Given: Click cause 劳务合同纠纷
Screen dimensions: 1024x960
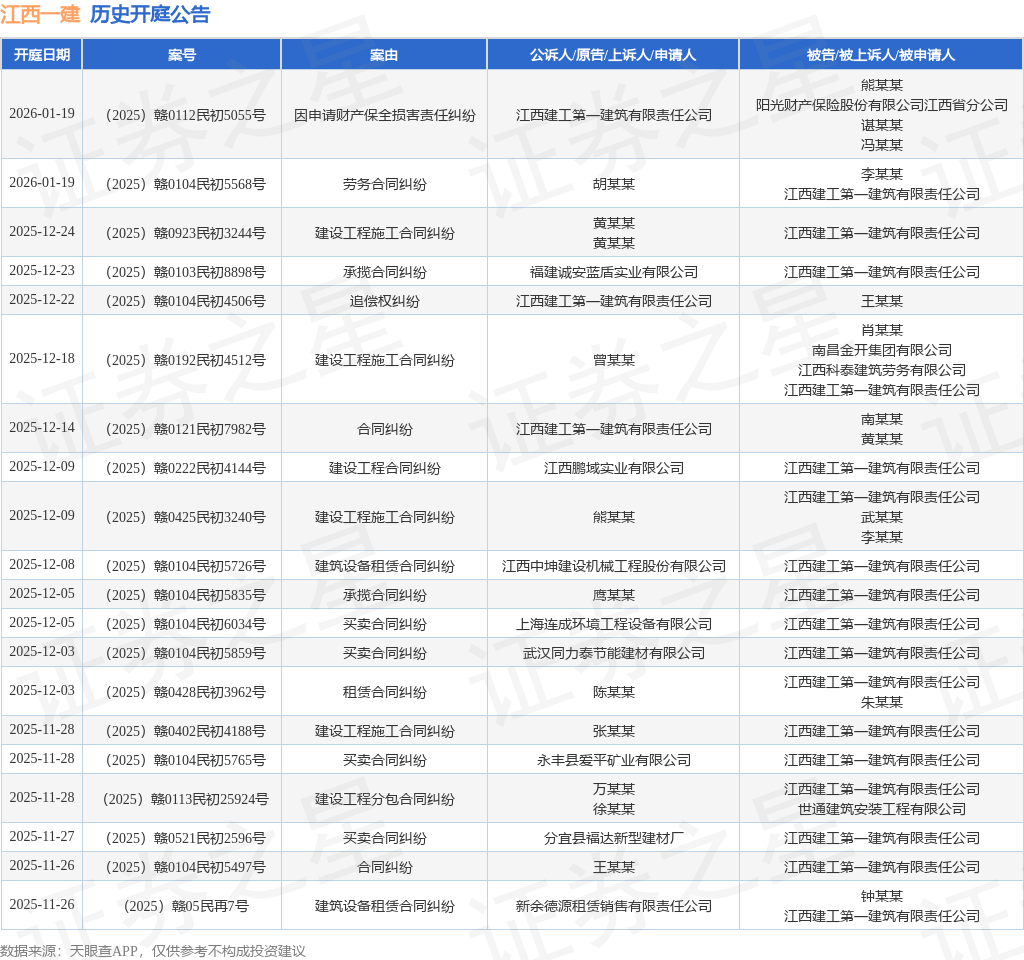Looking at the screenshot, I should (x=385, y=184).
